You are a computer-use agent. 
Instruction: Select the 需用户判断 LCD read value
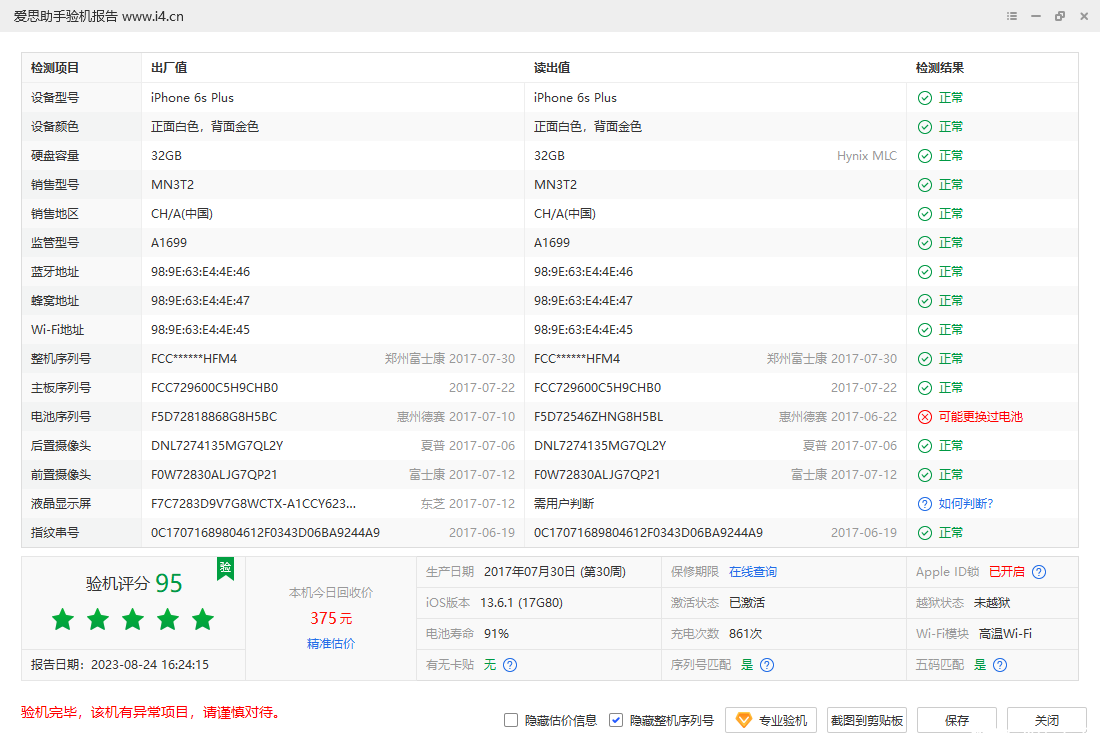(x=564, y=504)
